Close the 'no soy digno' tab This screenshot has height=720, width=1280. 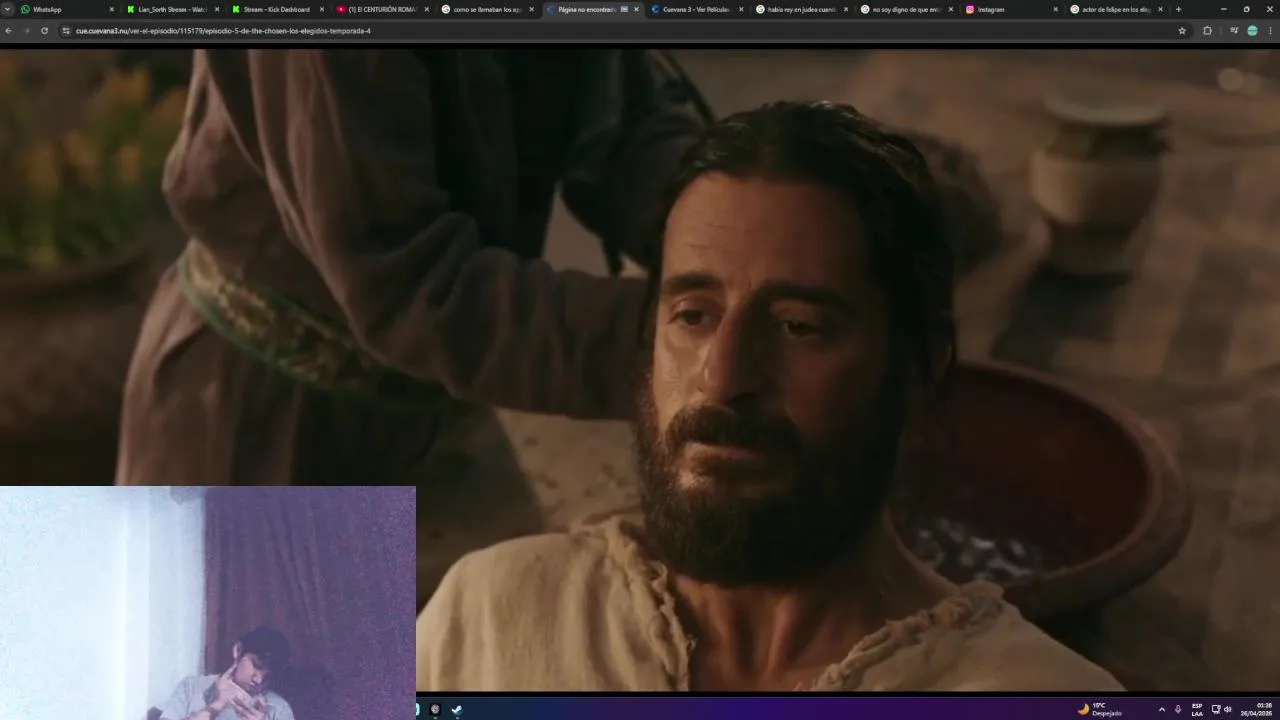click(x=951, y=9)
